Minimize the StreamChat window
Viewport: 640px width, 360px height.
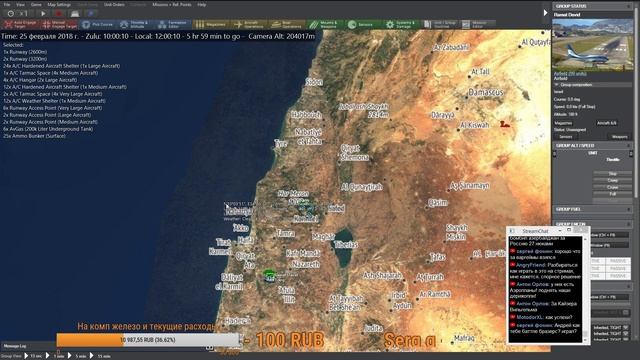[560, 231]
